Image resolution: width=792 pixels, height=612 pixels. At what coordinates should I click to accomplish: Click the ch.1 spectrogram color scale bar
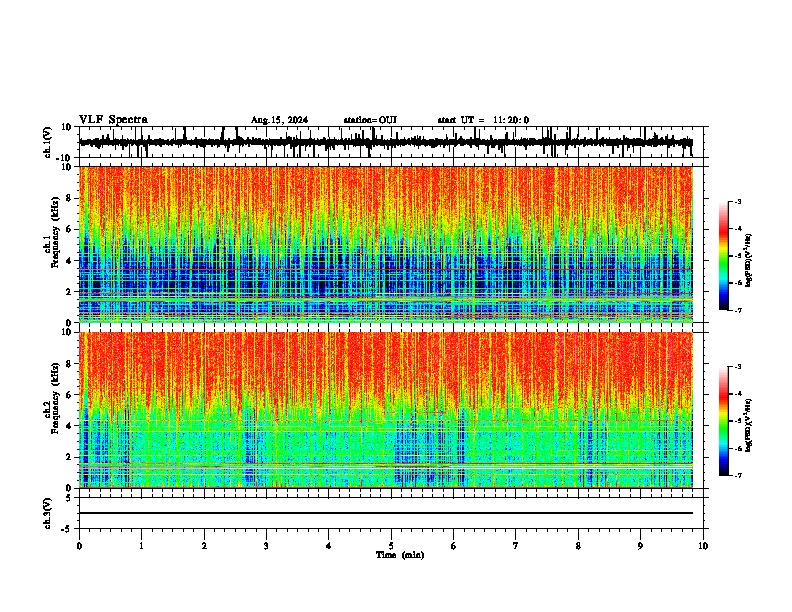tap(724, 256)
